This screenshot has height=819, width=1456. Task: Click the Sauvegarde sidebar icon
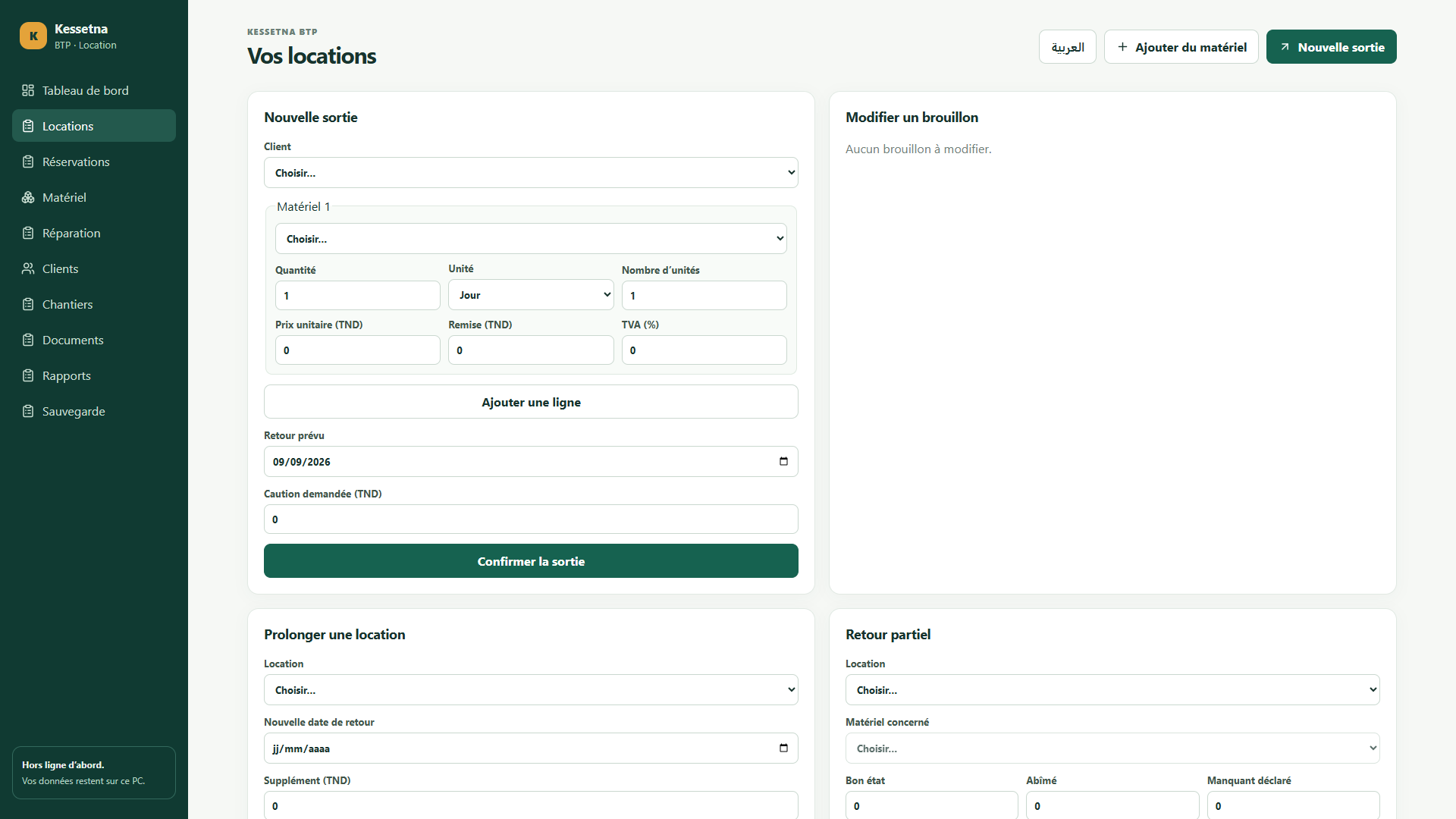tap(28, 411)
